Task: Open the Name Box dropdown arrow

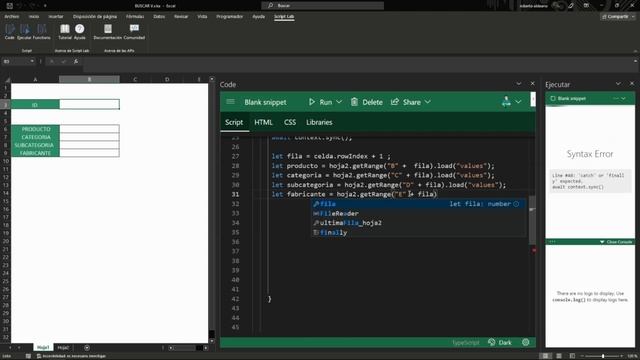Action: pos(32,61)
